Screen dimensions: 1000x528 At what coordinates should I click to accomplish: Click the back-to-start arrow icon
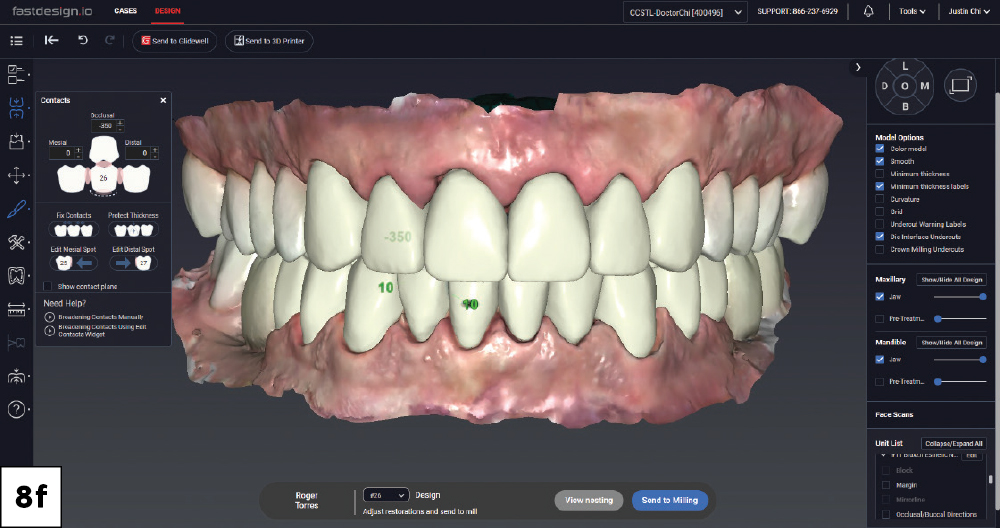pos(52,40)
